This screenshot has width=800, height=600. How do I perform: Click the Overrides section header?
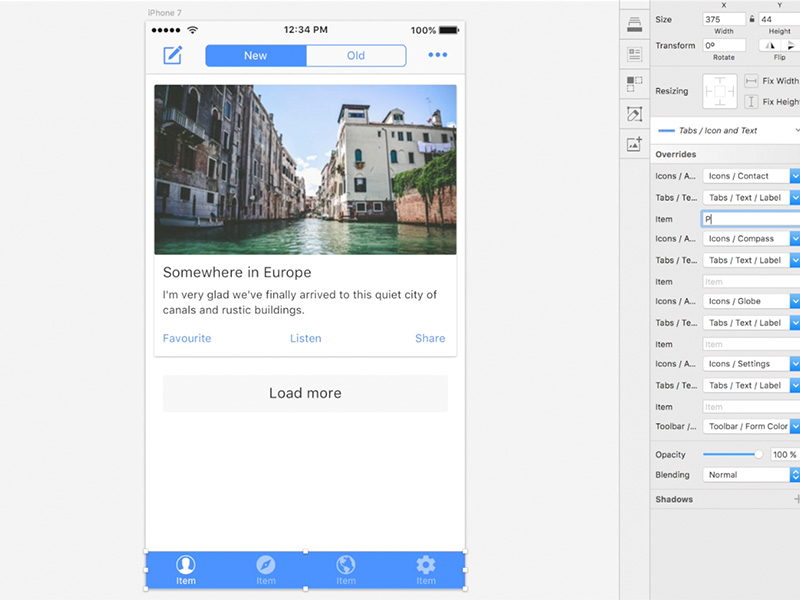click(x=676, y=154)
